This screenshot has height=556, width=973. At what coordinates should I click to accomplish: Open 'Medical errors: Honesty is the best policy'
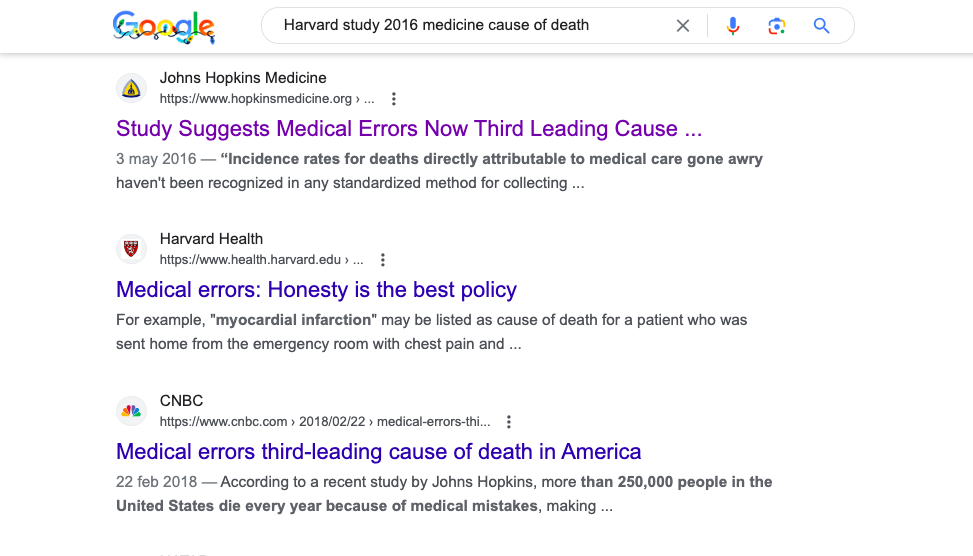(x=316, y=290)
